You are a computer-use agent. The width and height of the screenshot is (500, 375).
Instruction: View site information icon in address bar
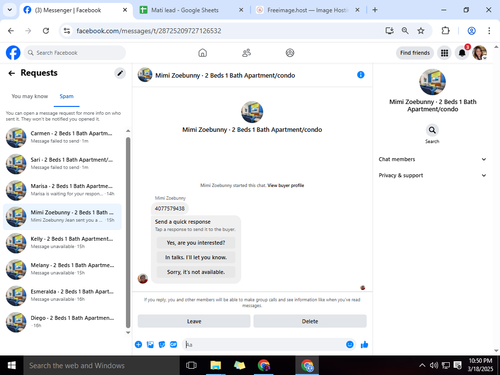tap(67, 31)
